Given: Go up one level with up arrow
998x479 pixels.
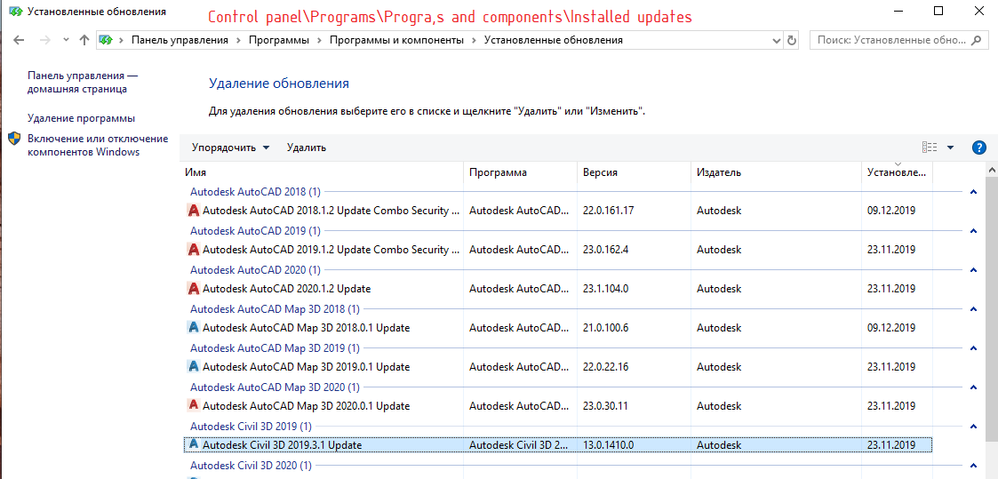Looking at the screenshot, I should coord(84,40).
